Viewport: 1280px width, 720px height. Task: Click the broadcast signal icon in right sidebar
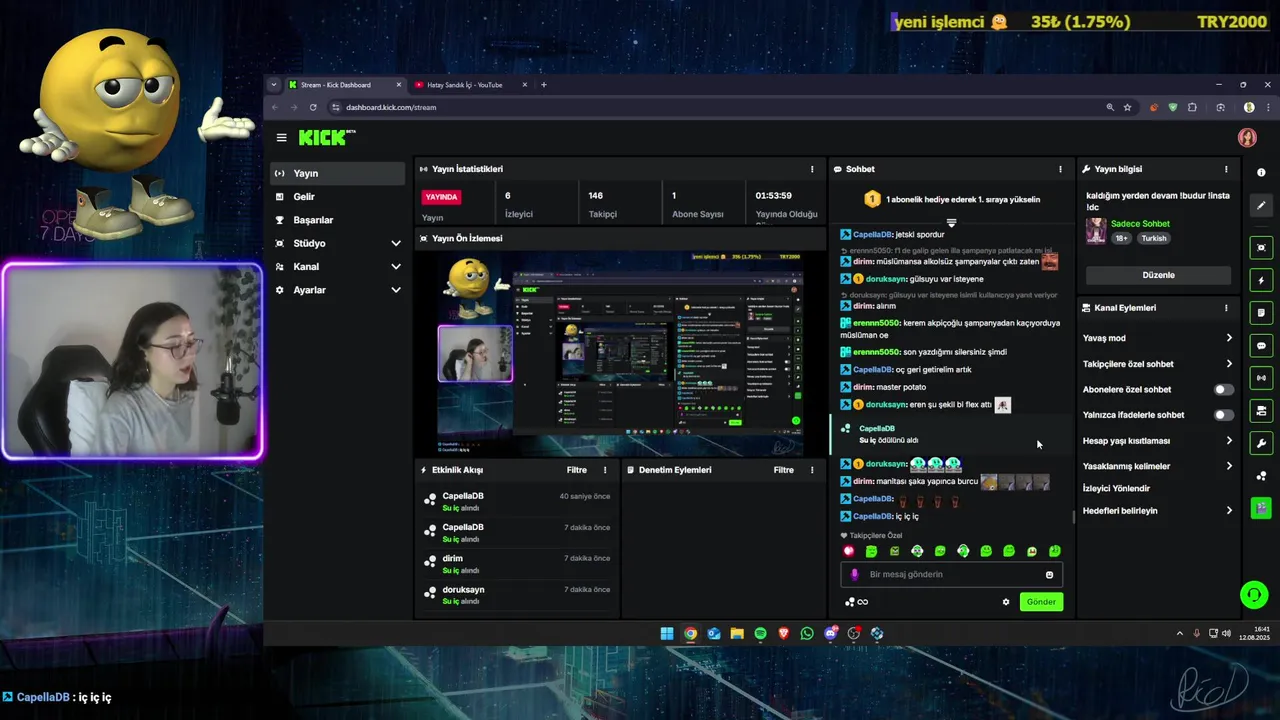pos(1261,378)
